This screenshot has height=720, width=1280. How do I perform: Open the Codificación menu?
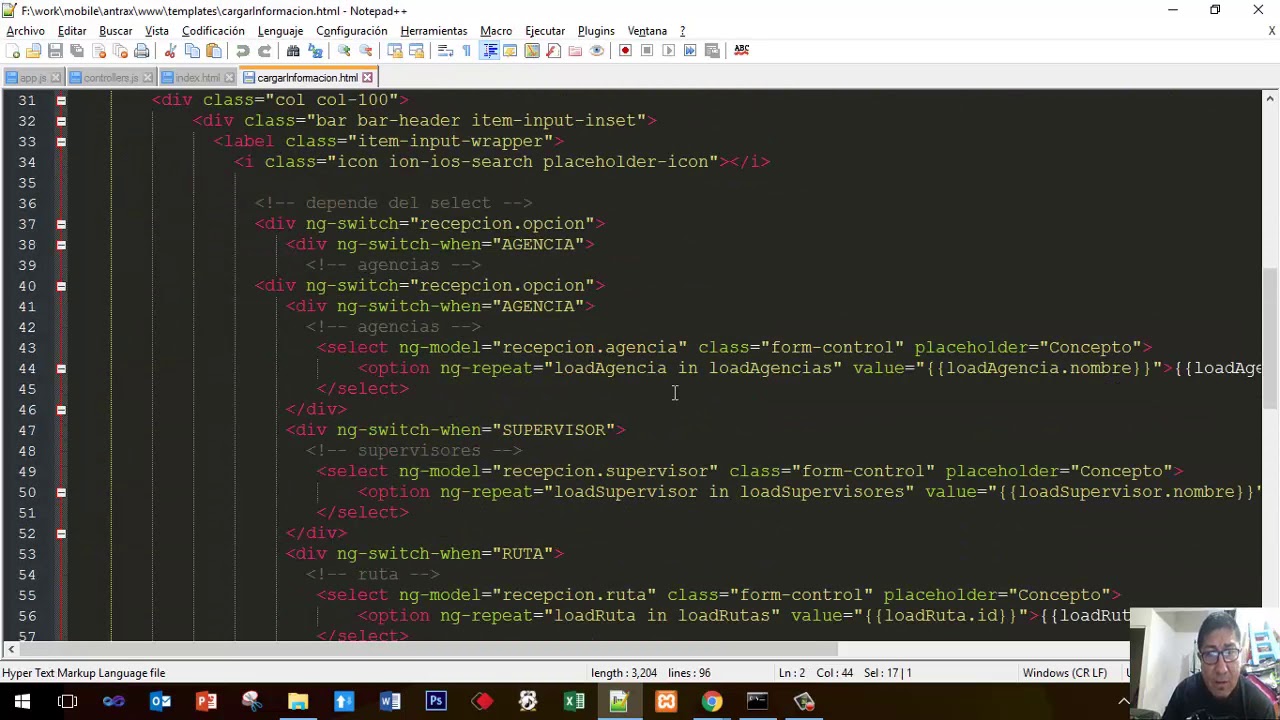(213, 31)
